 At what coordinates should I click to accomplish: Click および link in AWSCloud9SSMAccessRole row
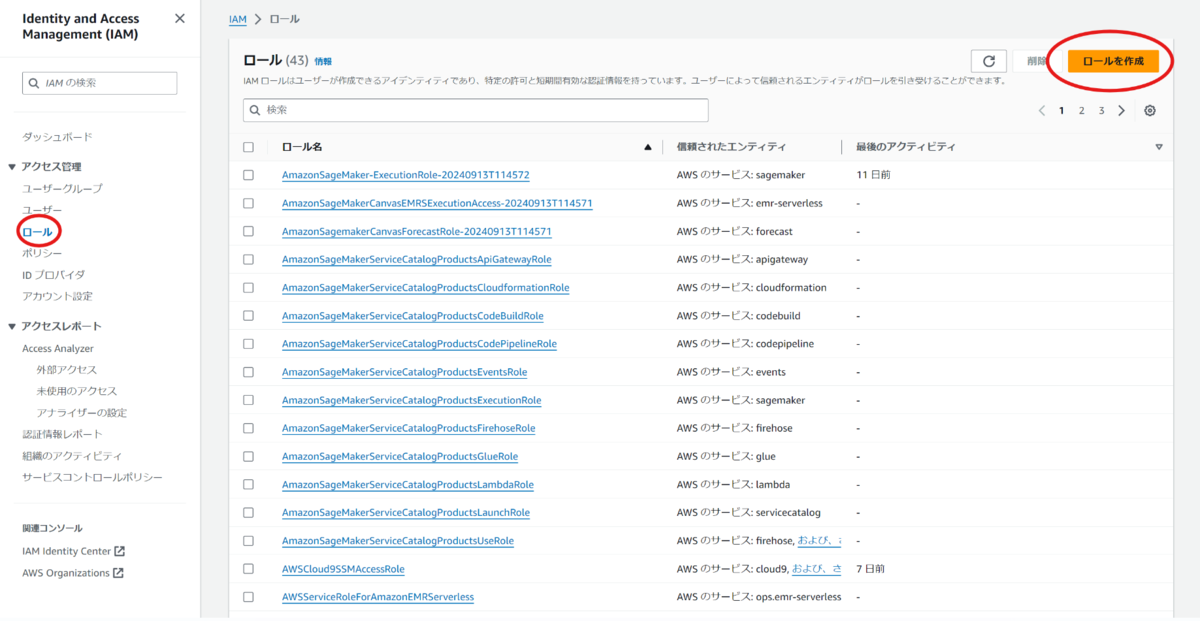tap(816, 569)
